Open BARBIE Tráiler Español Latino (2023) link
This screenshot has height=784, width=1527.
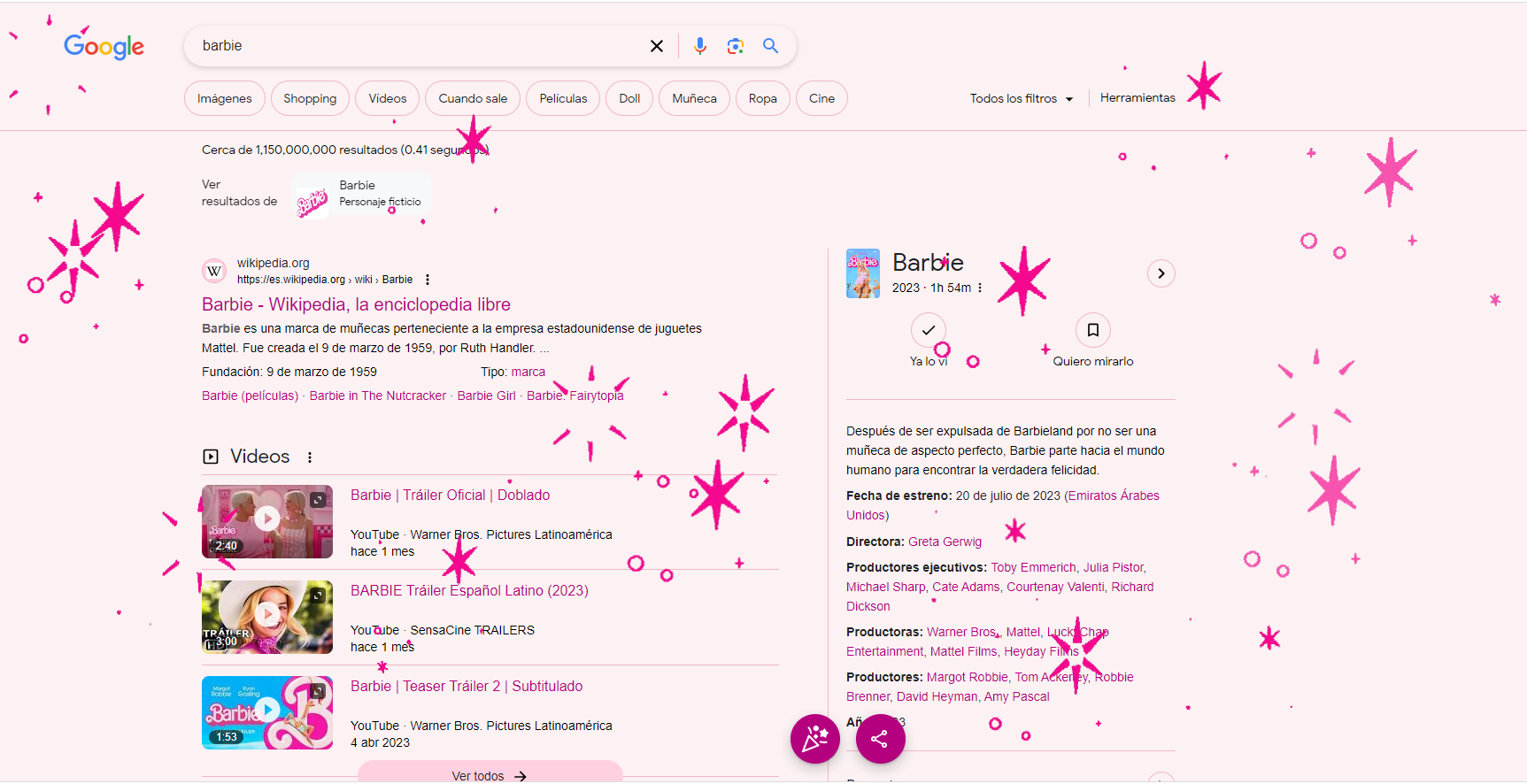click(x=469, y=591)
